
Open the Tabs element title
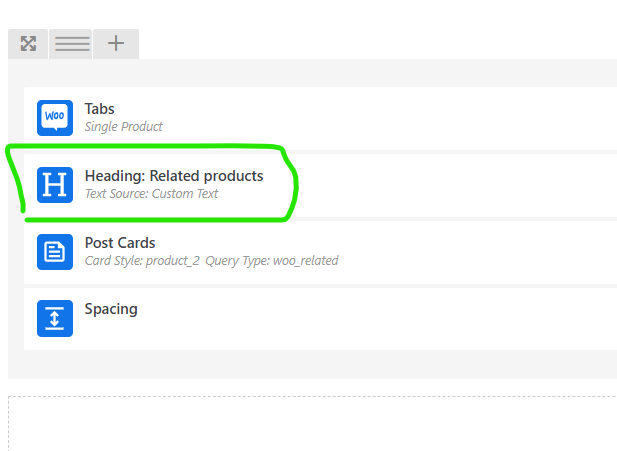click(x=100, y=109)
